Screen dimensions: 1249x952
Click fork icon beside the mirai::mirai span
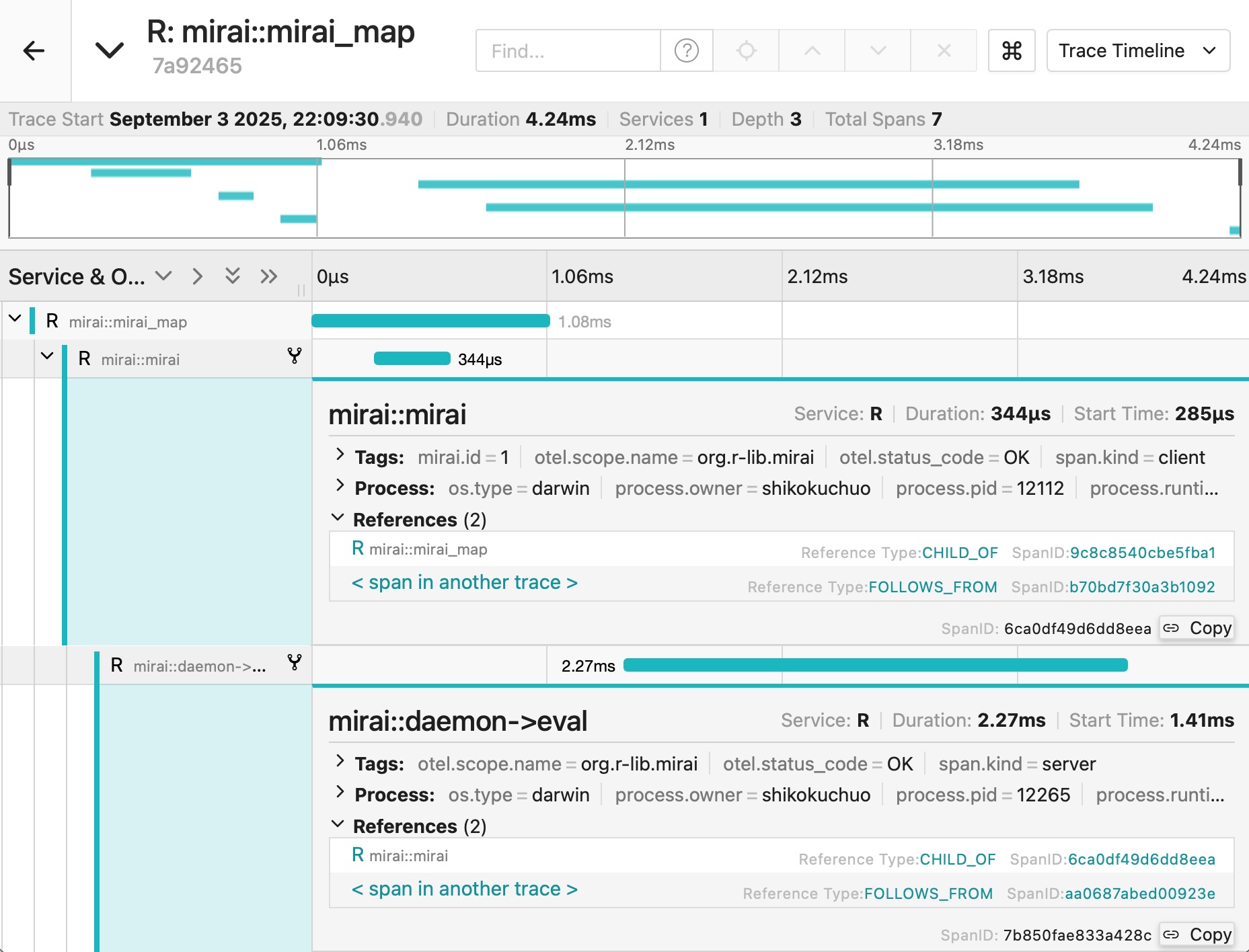(x=294, y=358)
